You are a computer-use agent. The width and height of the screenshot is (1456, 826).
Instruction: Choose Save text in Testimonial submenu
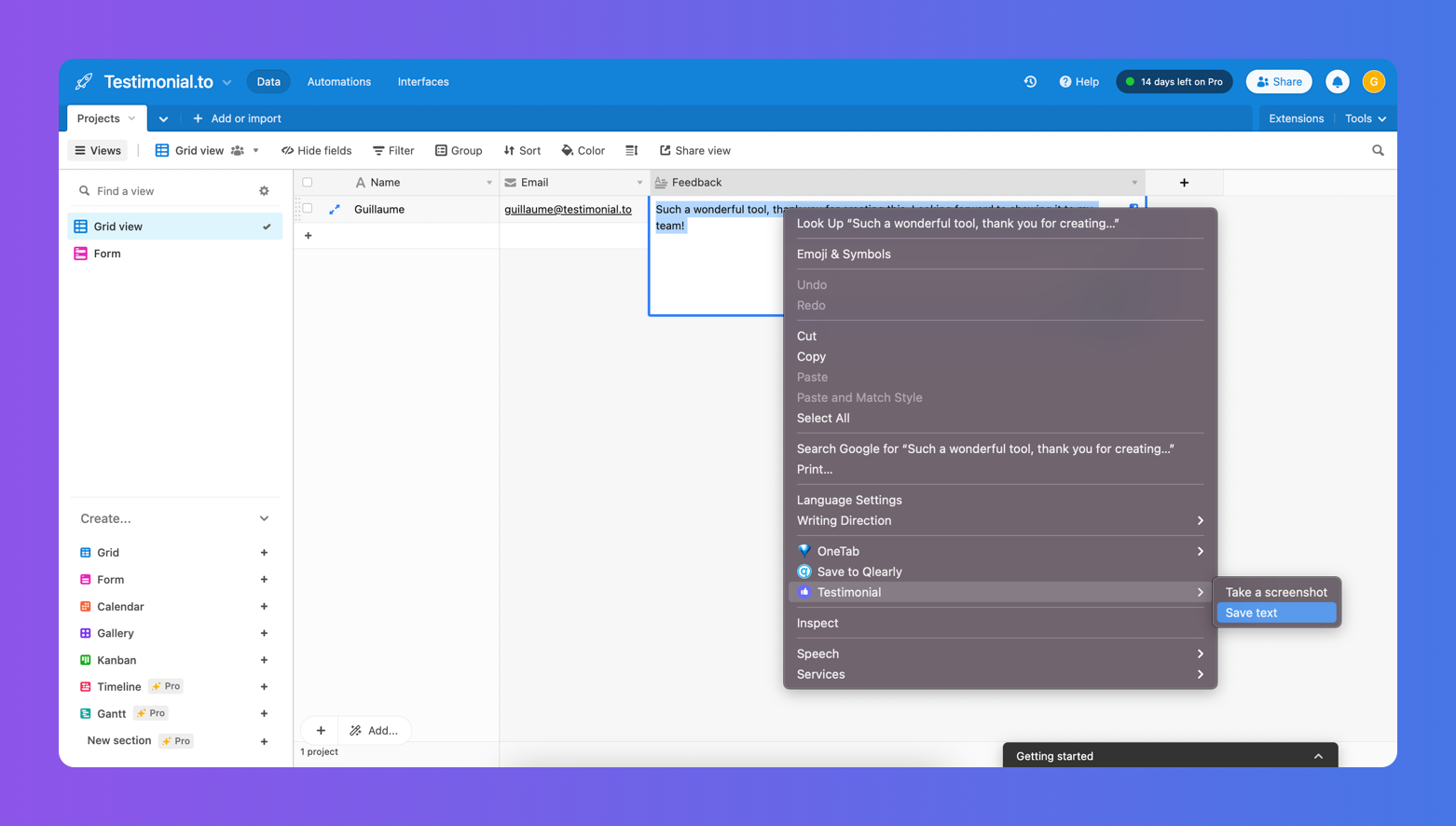tap(1276, 613)
